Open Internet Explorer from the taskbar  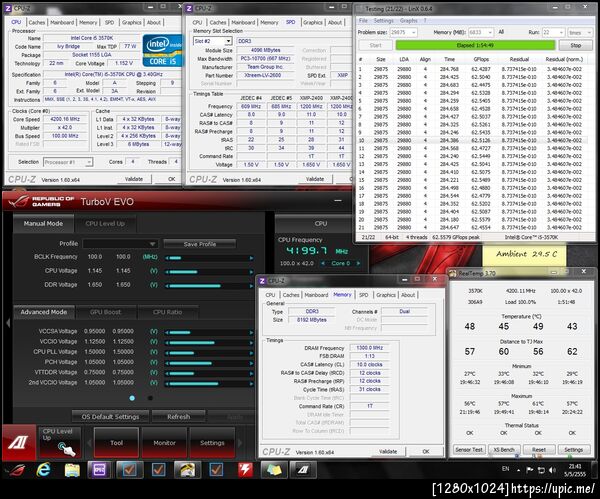click(x=44, y=470)
